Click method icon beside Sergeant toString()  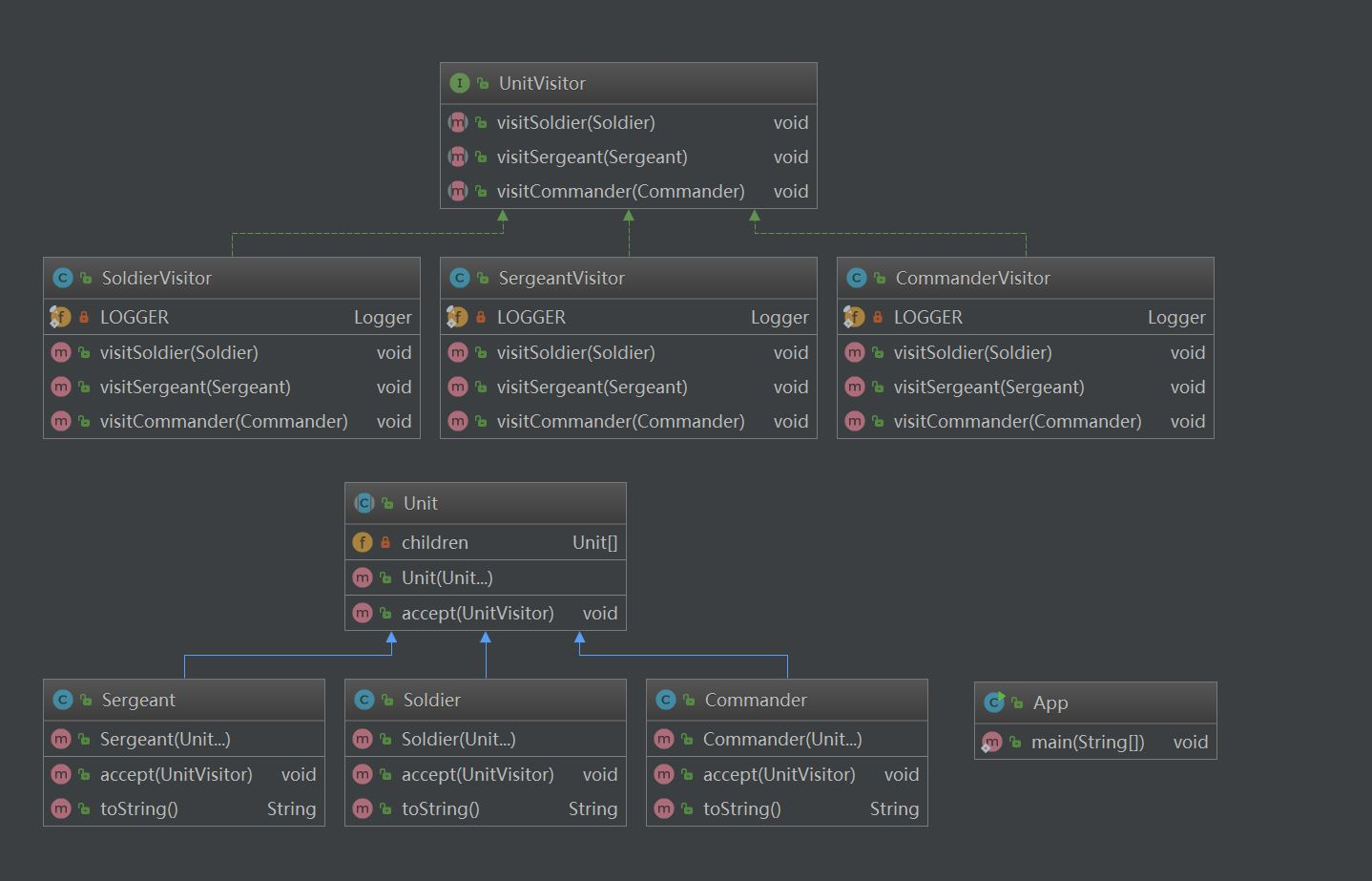click(60, 808)
